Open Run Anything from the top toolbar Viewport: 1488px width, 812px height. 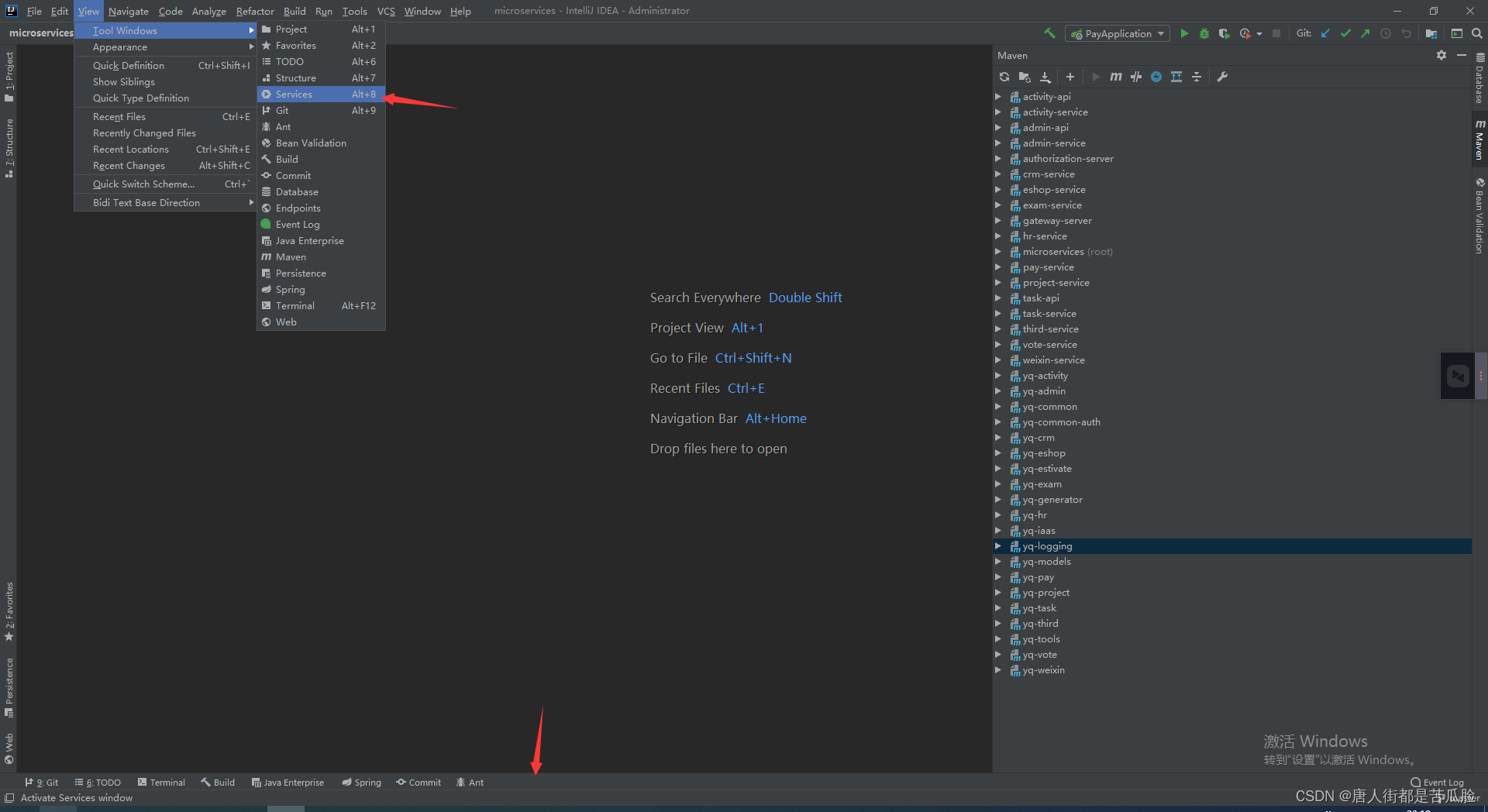(x=1457, y=33)
